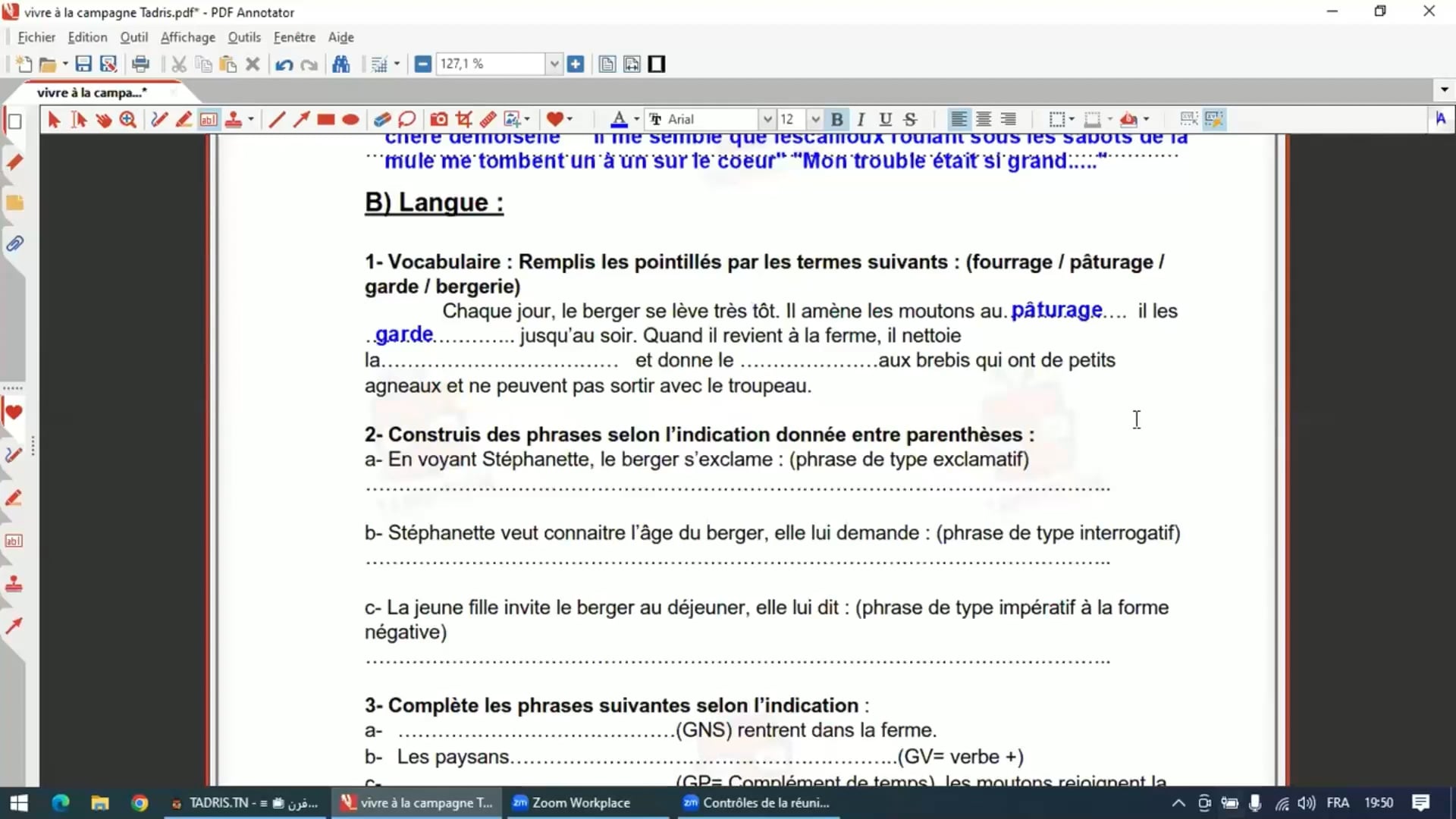Toggle italic text formatting

click(x=861, y=119)
